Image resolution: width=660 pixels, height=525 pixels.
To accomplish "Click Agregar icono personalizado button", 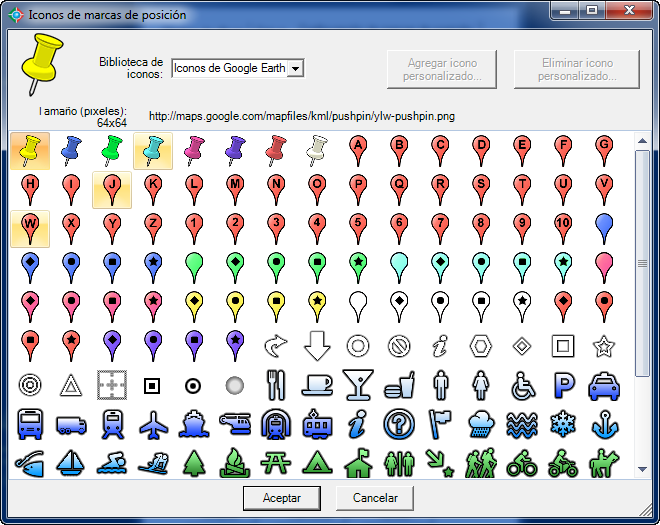I will 442,69.
